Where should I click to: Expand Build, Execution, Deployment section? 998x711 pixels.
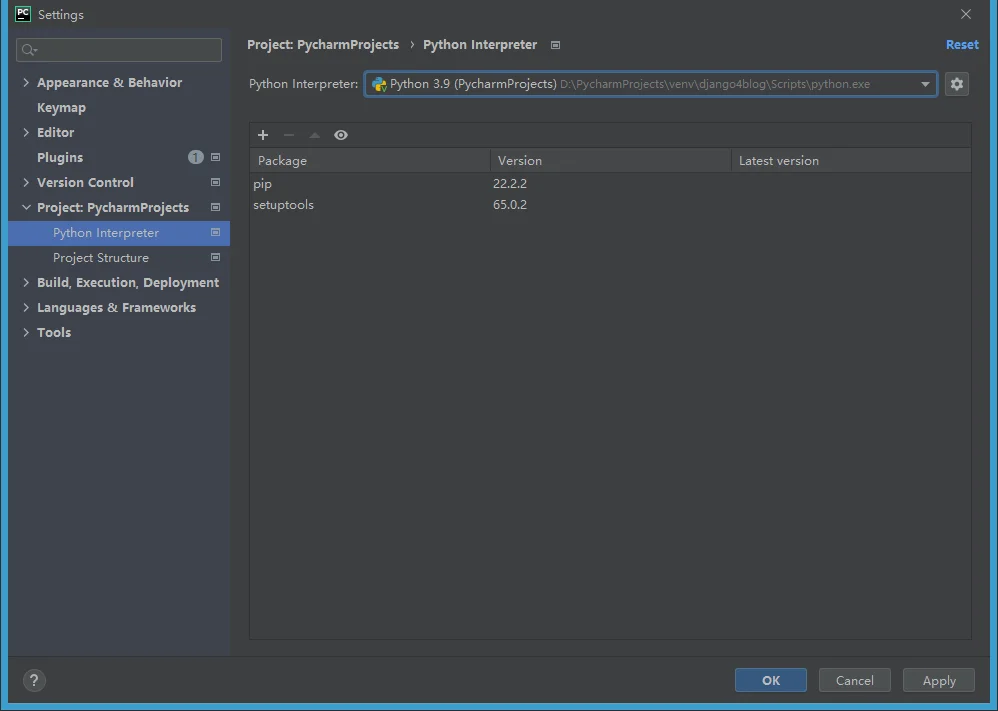click(26, 282)
